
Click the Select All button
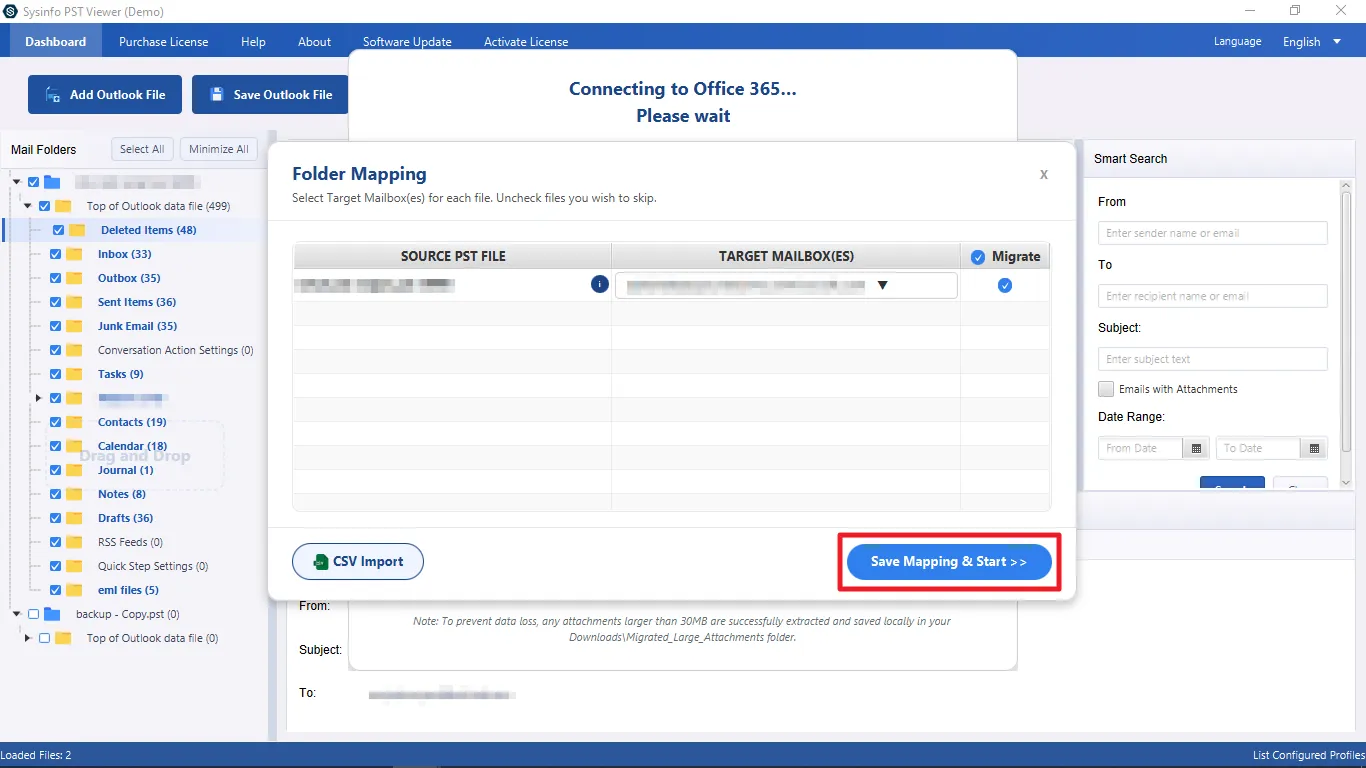(142, 149)
